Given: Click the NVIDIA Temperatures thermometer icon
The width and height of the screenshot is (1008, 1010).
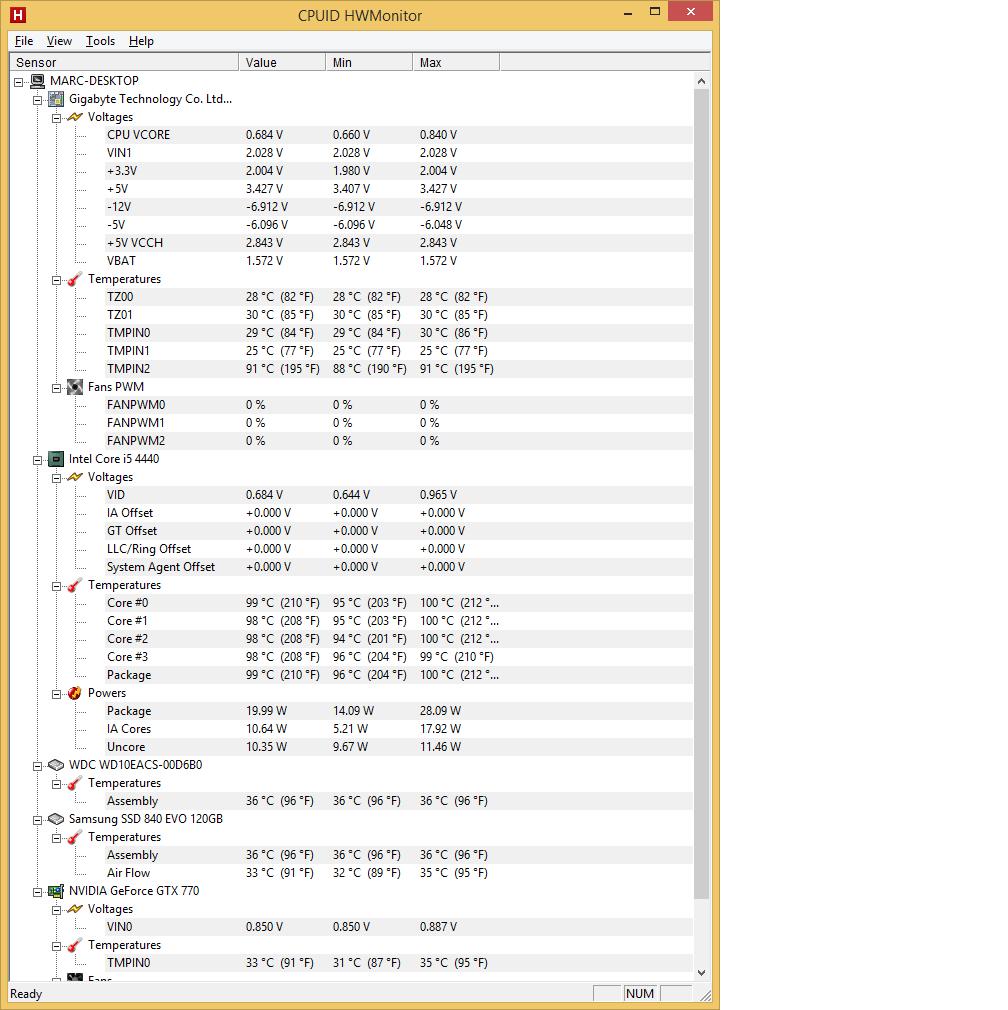Looking at the screenshot, I should click(x=75, y=945).
